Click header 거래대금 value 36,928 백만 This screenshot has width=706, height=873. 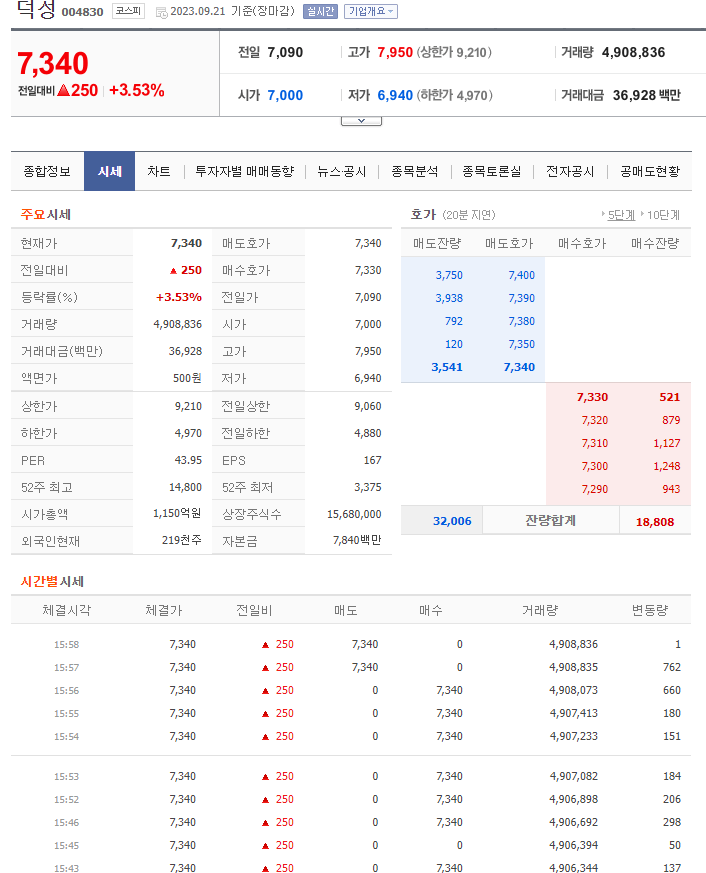647,95
